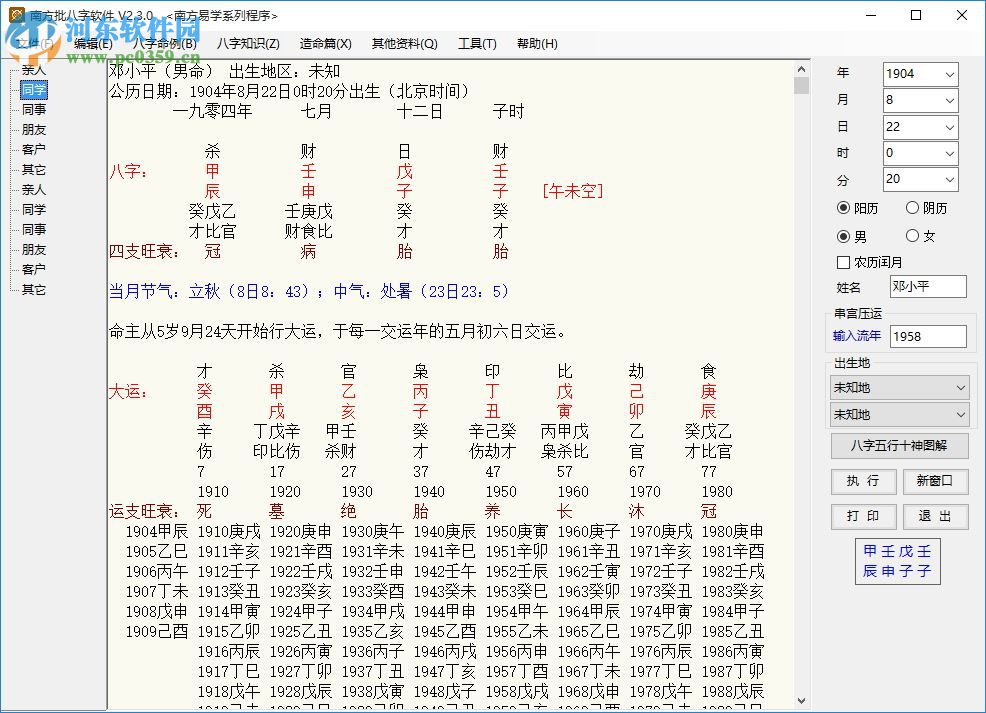This screenshot has height=713, width=986.
Task: Open the 造命篇(X) menu
Action: (325, 43)
